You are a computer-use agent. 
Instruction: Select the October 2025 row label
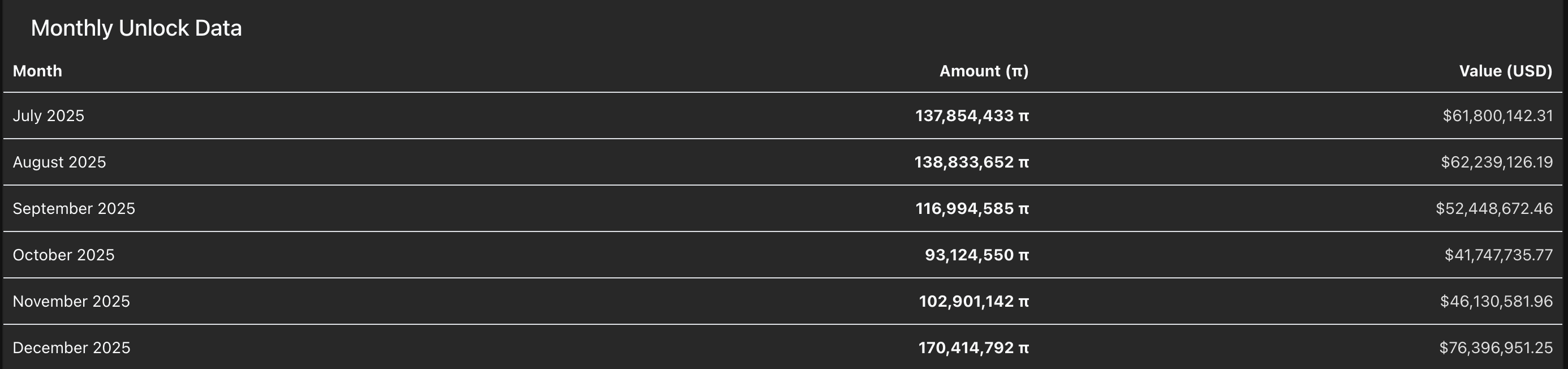(x=63, y=255)
